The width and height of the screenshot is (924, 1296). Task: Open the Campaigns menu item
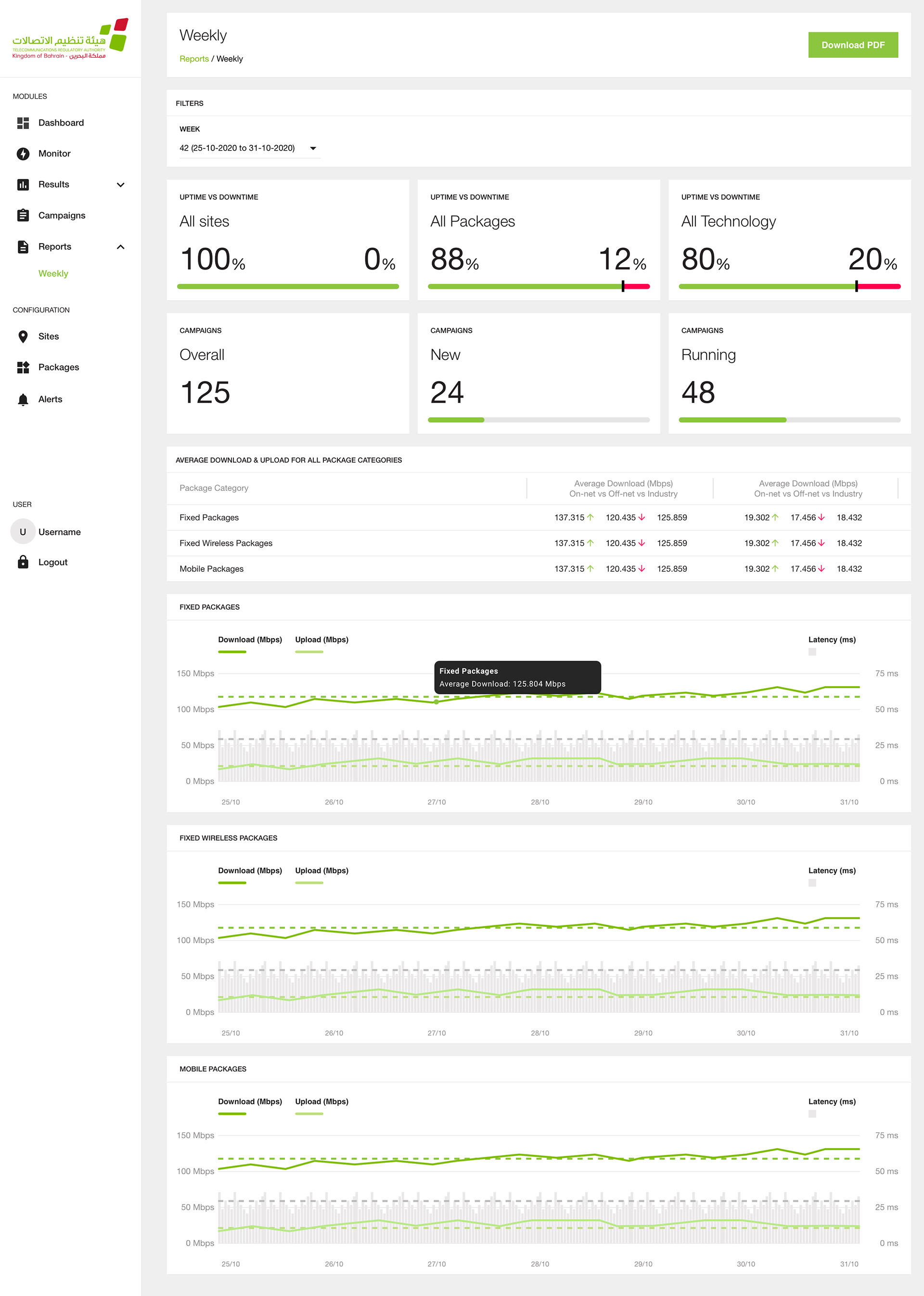[62, 215]
